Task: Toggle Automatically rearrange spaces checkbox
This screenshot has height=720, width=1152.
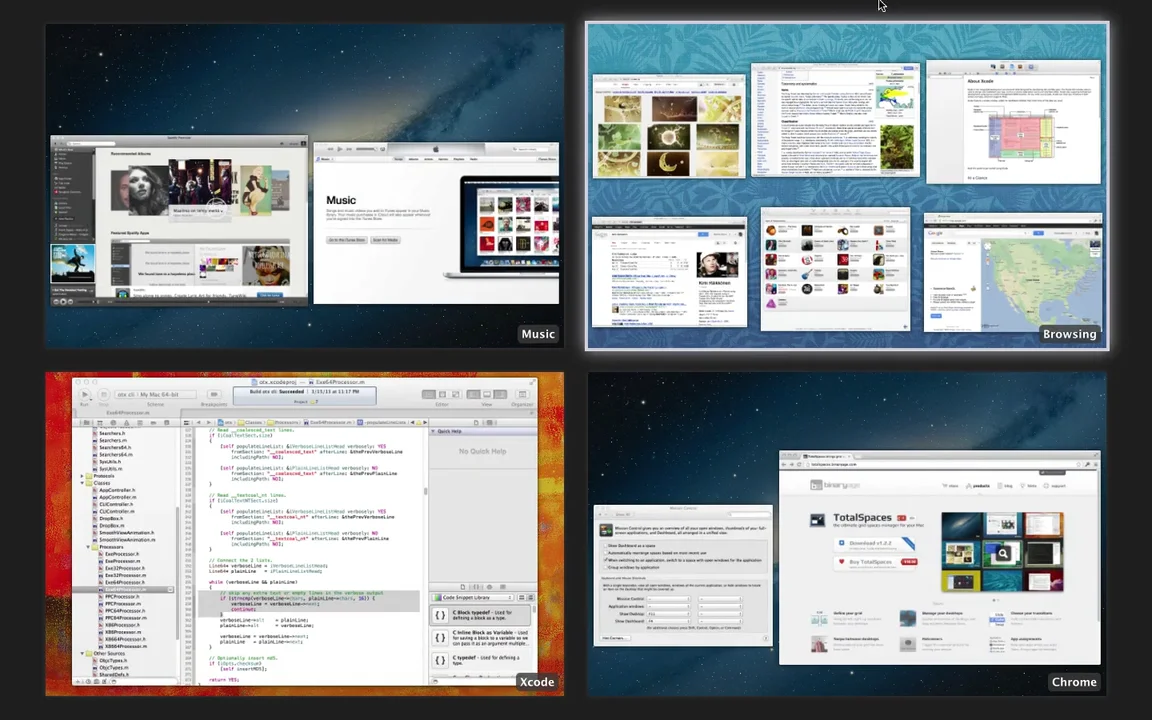Action: point(605,552)
